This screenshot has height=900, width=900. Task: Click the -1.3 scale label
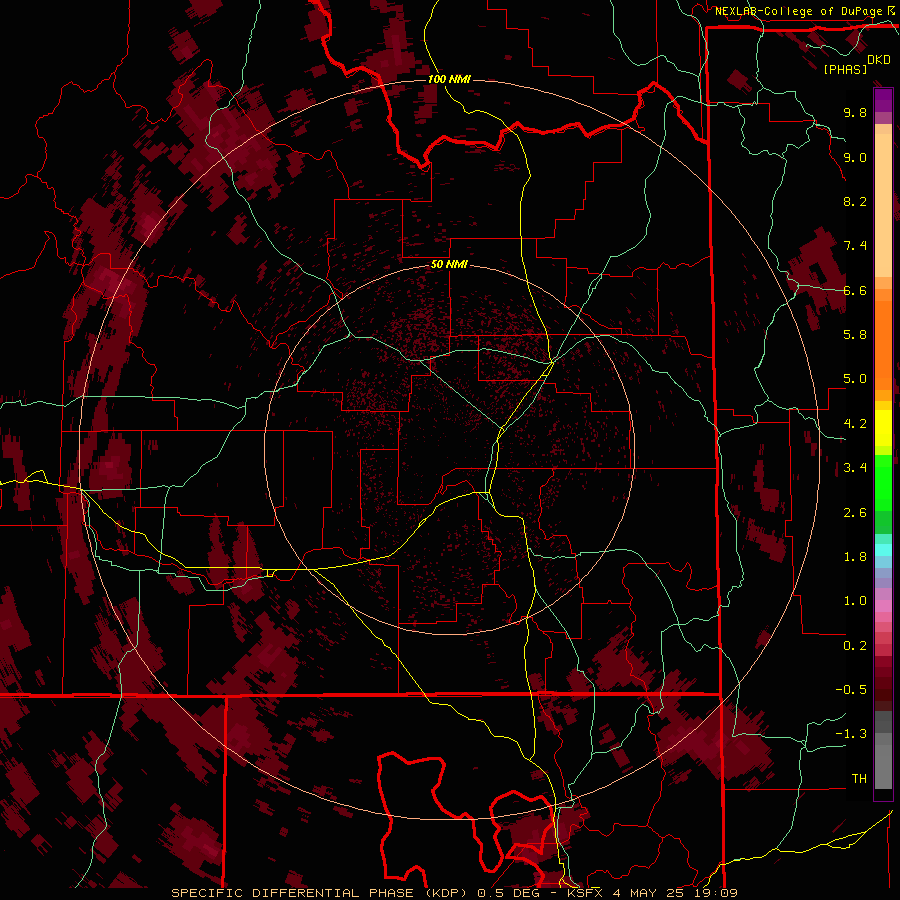[x=851, y=734]
